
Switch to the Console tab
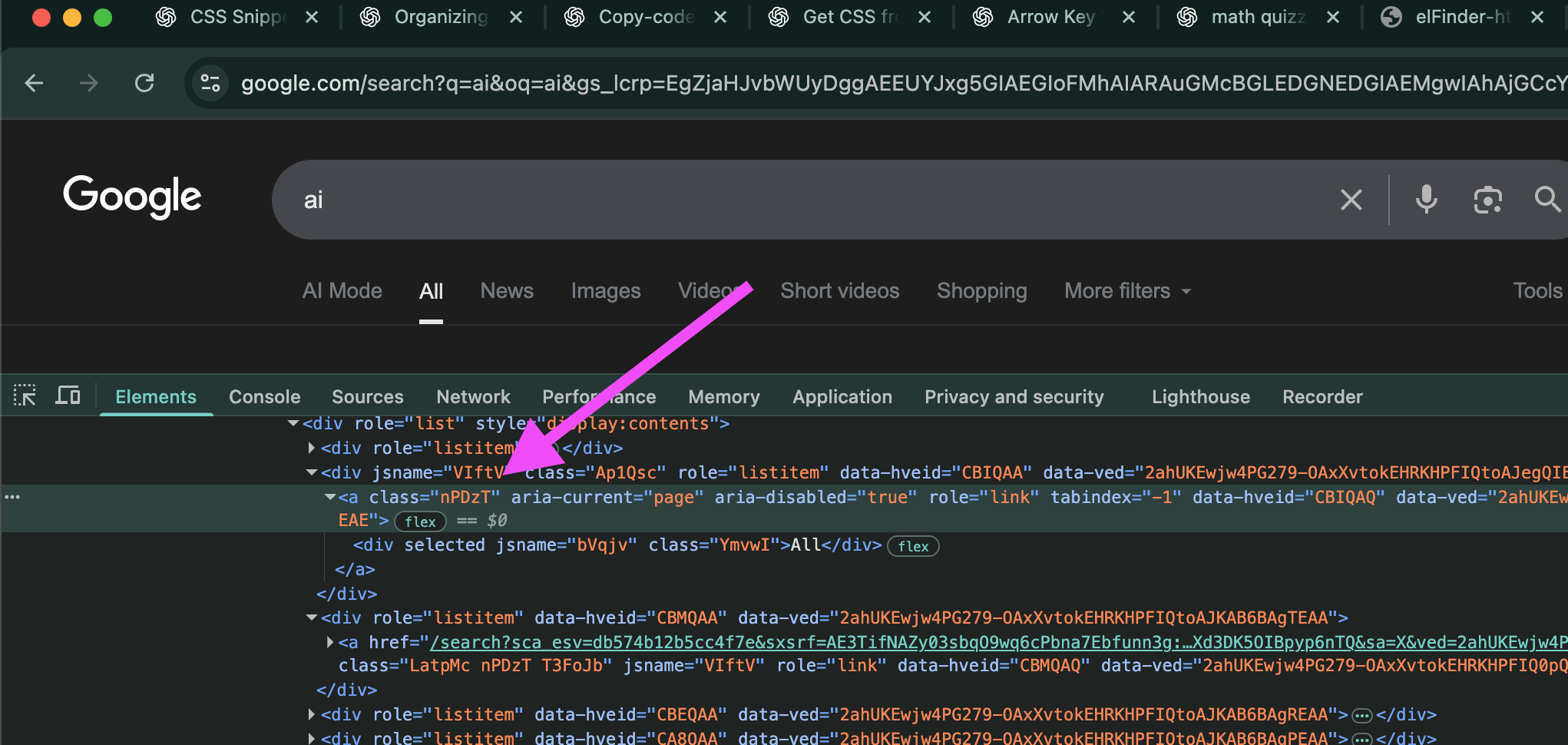pyautogui.click(x=264, y=397)
